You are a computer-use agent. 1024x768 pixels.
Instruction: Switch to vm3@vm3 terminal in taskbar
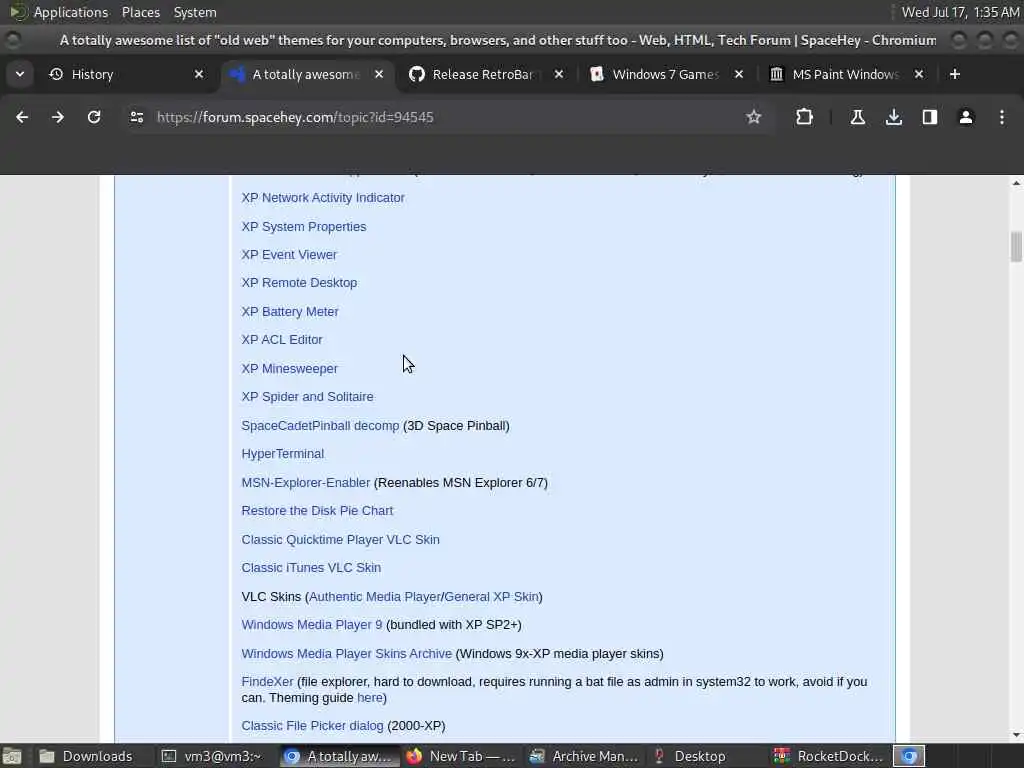tap(212, 756)
